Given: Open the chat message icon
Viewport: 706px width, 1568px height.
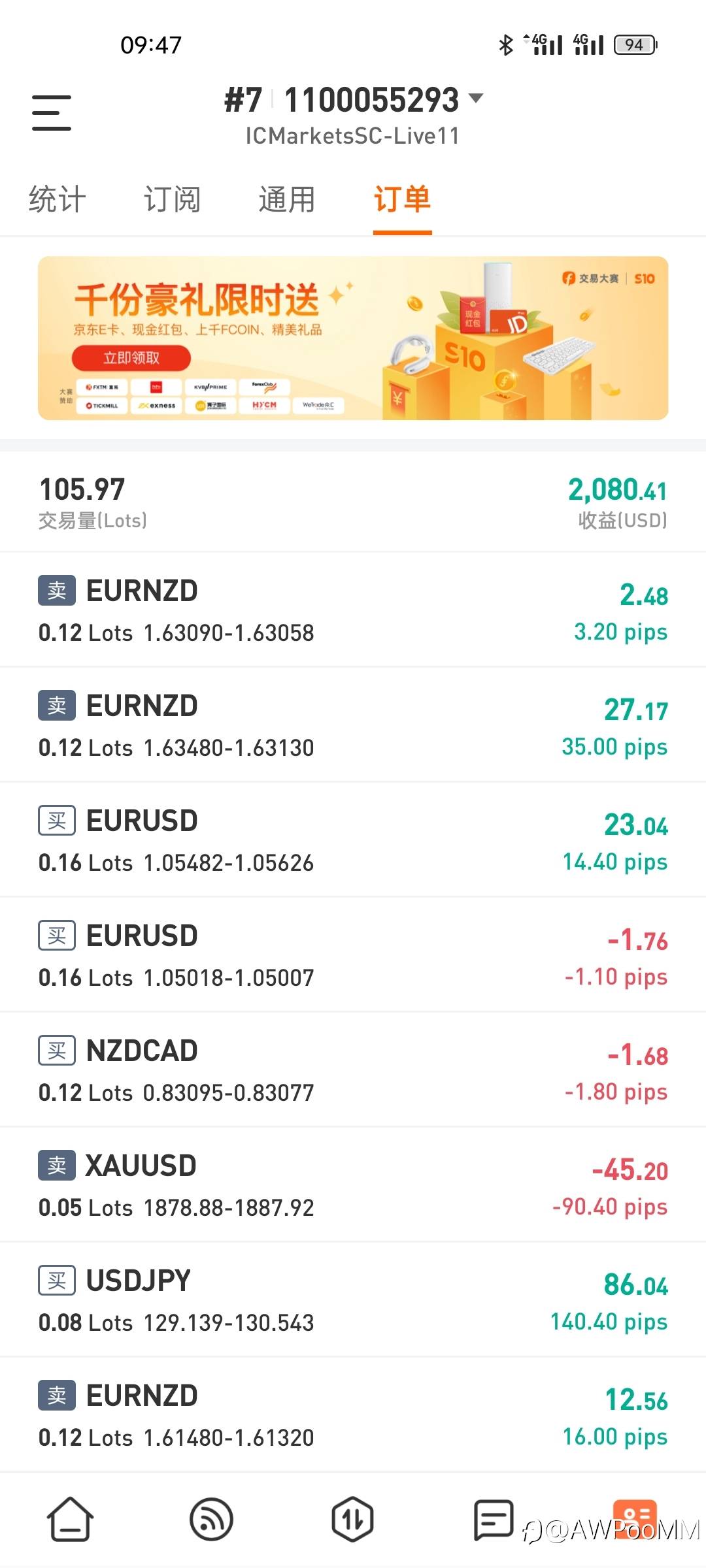Looking at the screenshot, I should (494, 1519).
